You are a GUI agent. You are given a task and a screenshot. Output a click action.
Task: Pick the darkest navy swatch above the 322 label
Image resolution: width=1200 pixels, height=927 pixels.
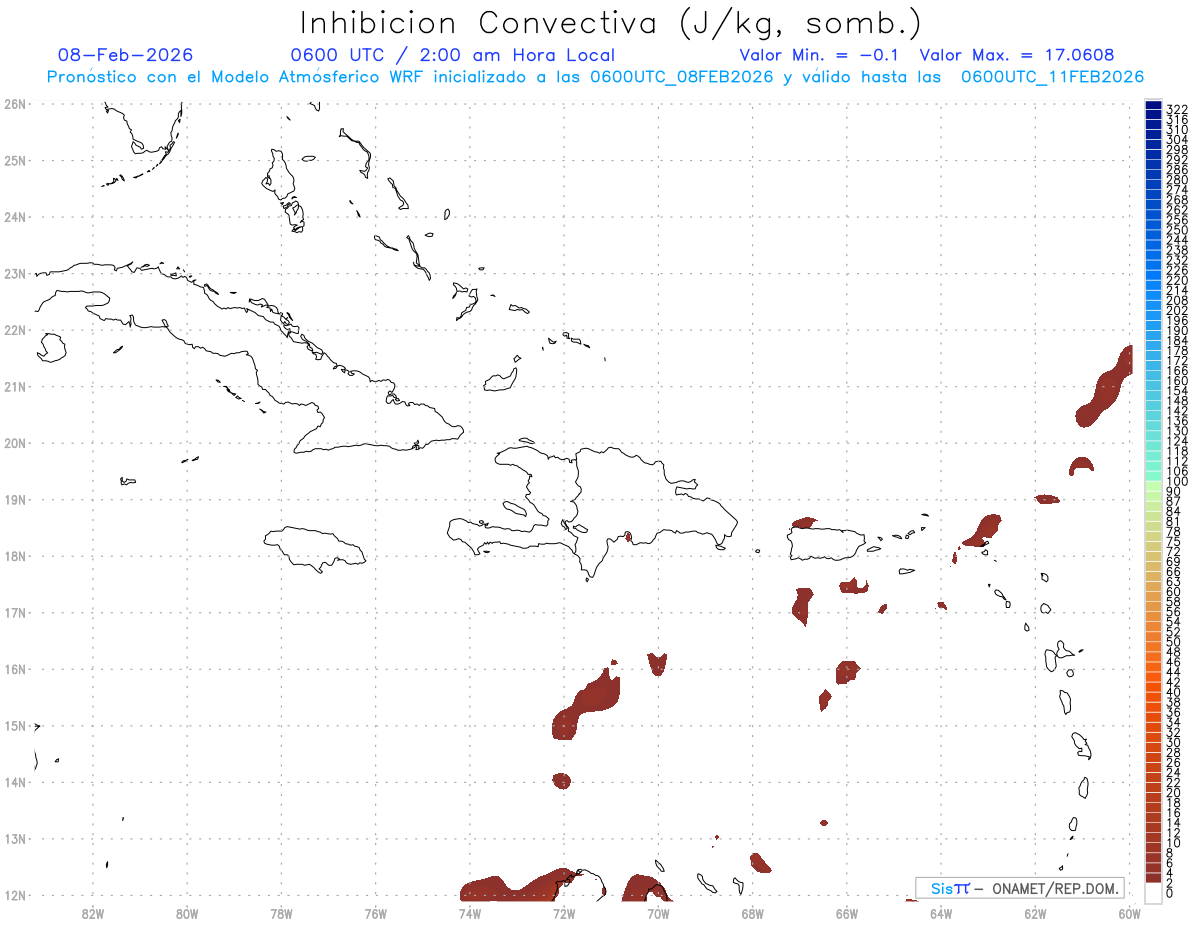point(1153,106)
